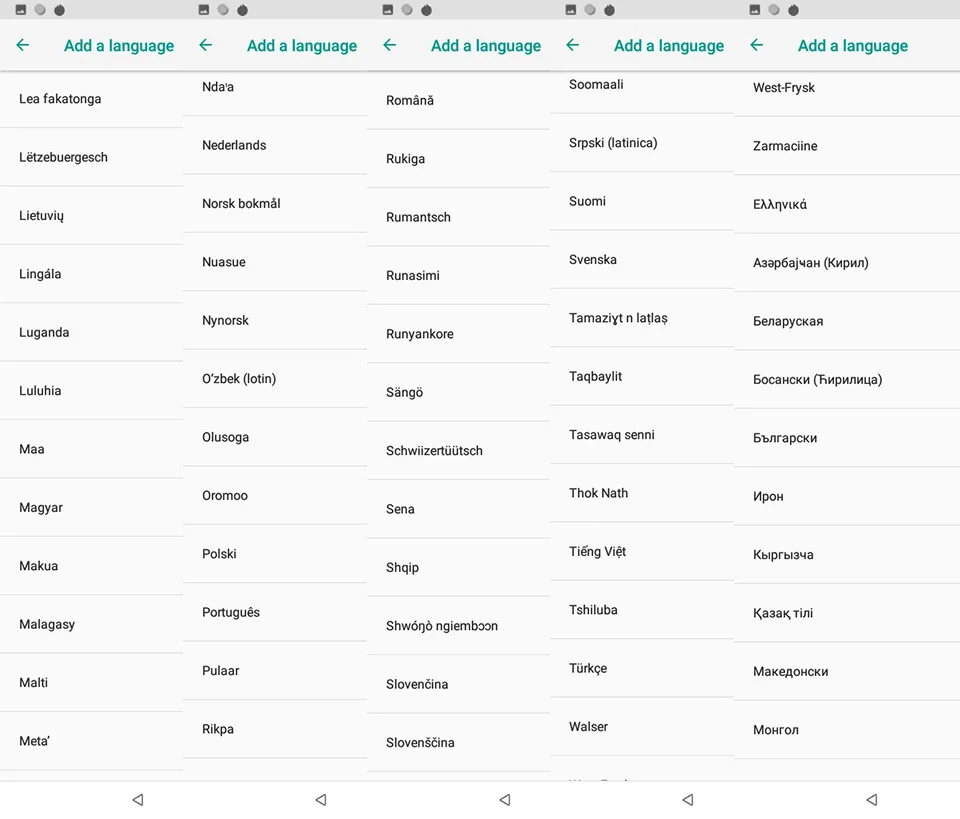960x819 pixels.
Task: Pick Български from the list
Action: (x=847, y=438)
